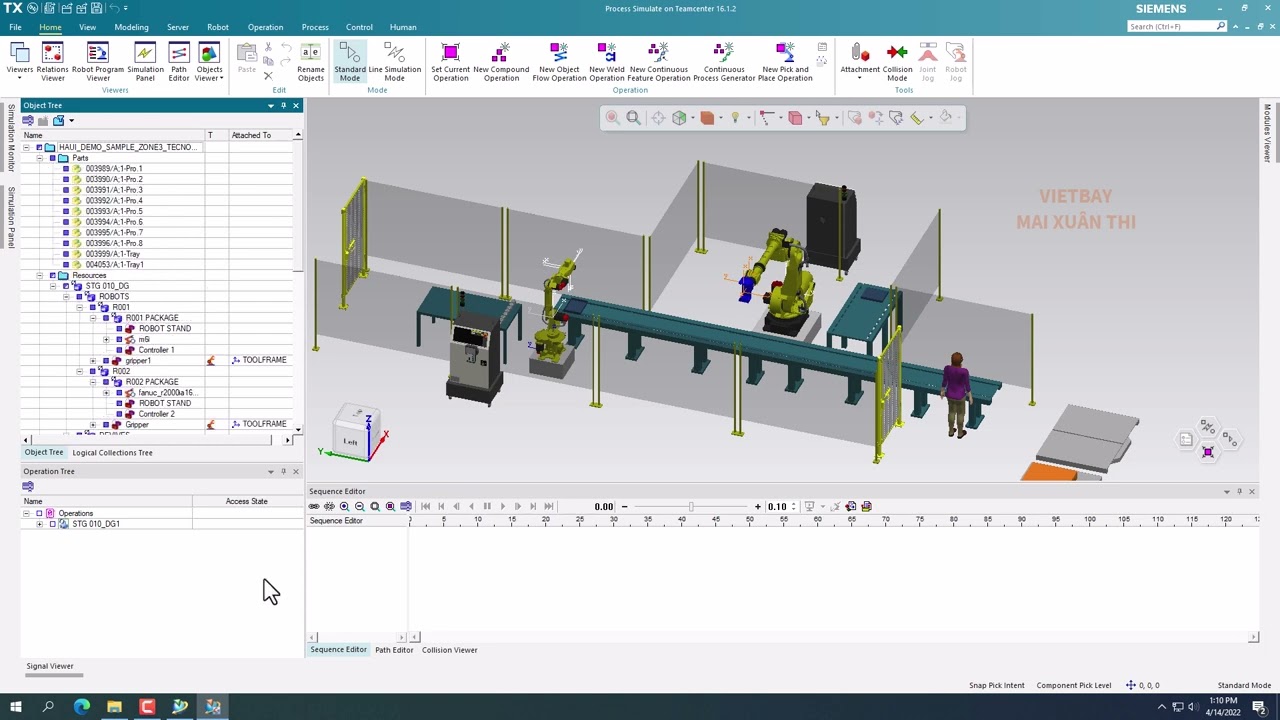
Task: Click Component Pick Level in status bar
Action: (1074, 685)
